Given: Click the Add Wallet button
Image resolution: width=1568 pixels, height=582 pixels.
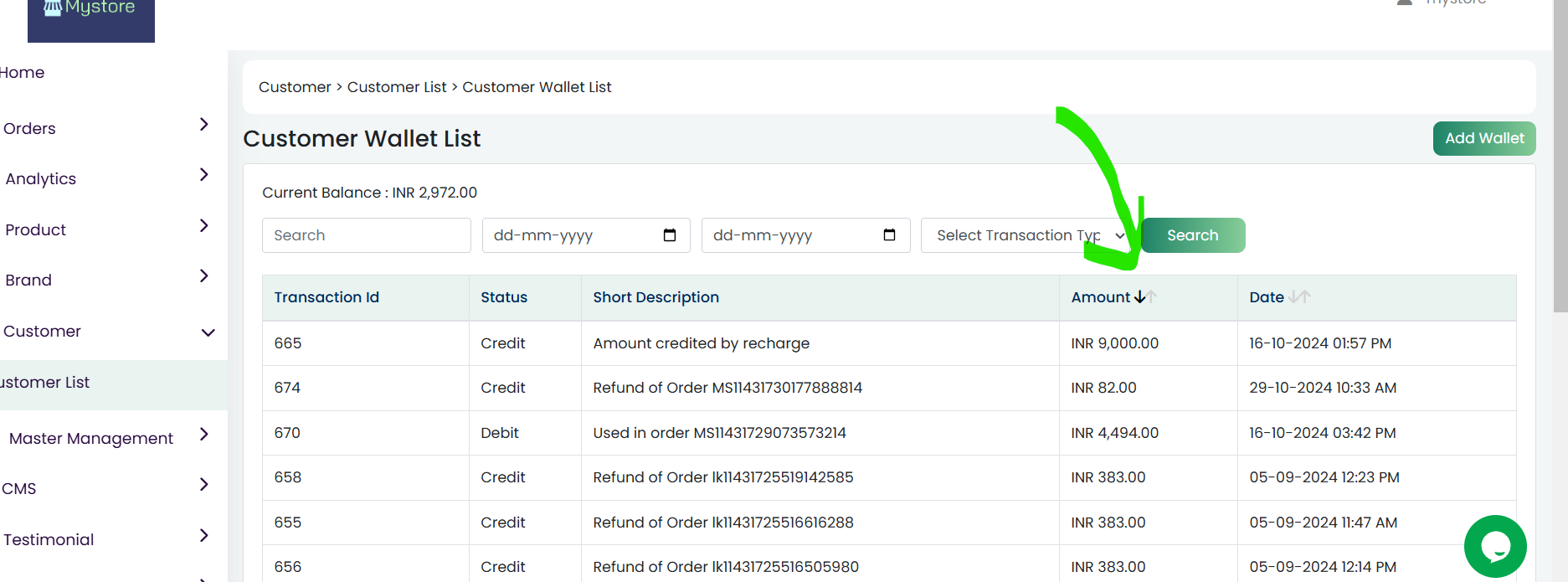Looking at the screenshot, I should tap(1484, 138).
